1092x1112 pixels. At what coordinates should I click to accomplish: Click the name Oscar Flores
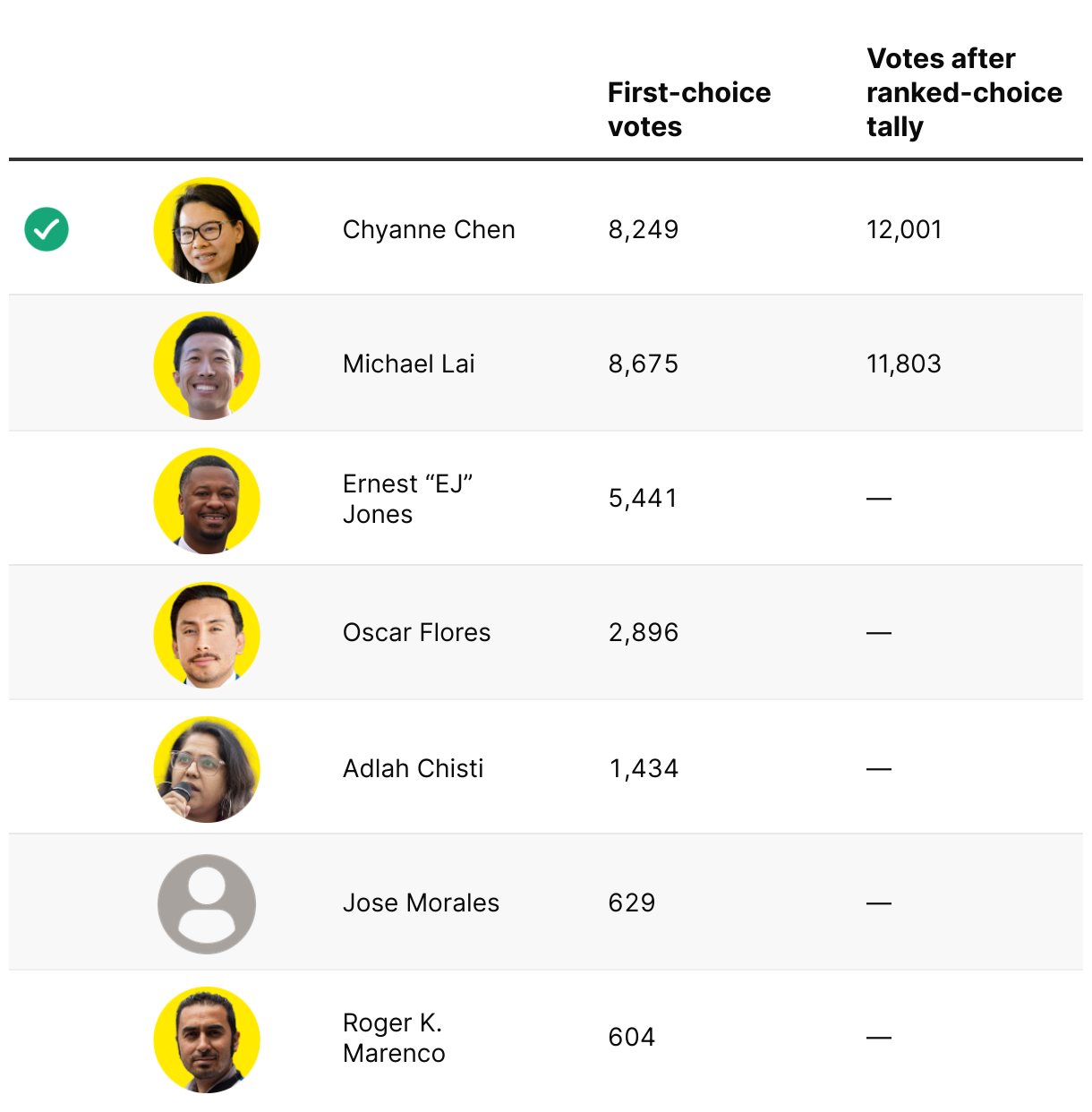pos(416,633)
